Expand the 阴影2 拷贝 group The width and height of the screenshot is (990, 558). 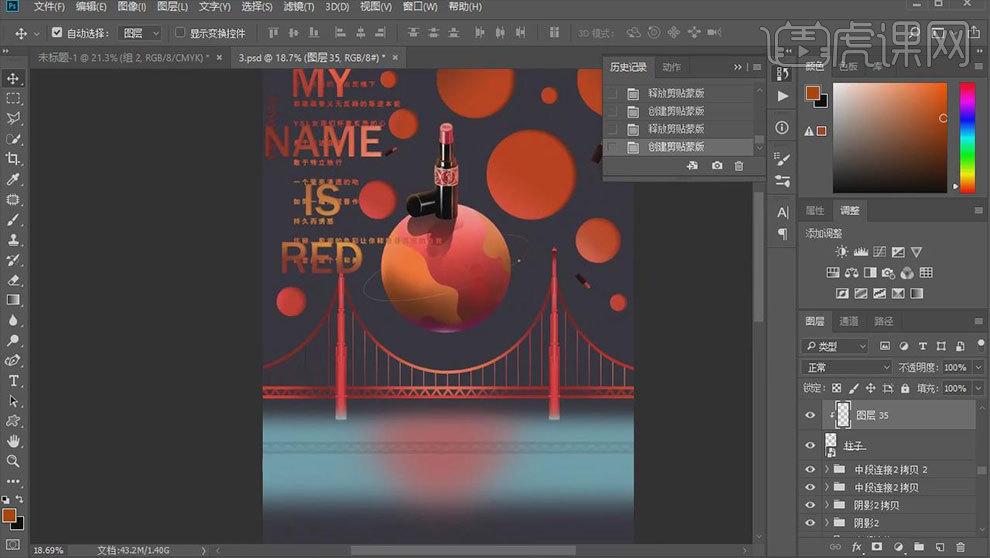[x=826, y=505]
